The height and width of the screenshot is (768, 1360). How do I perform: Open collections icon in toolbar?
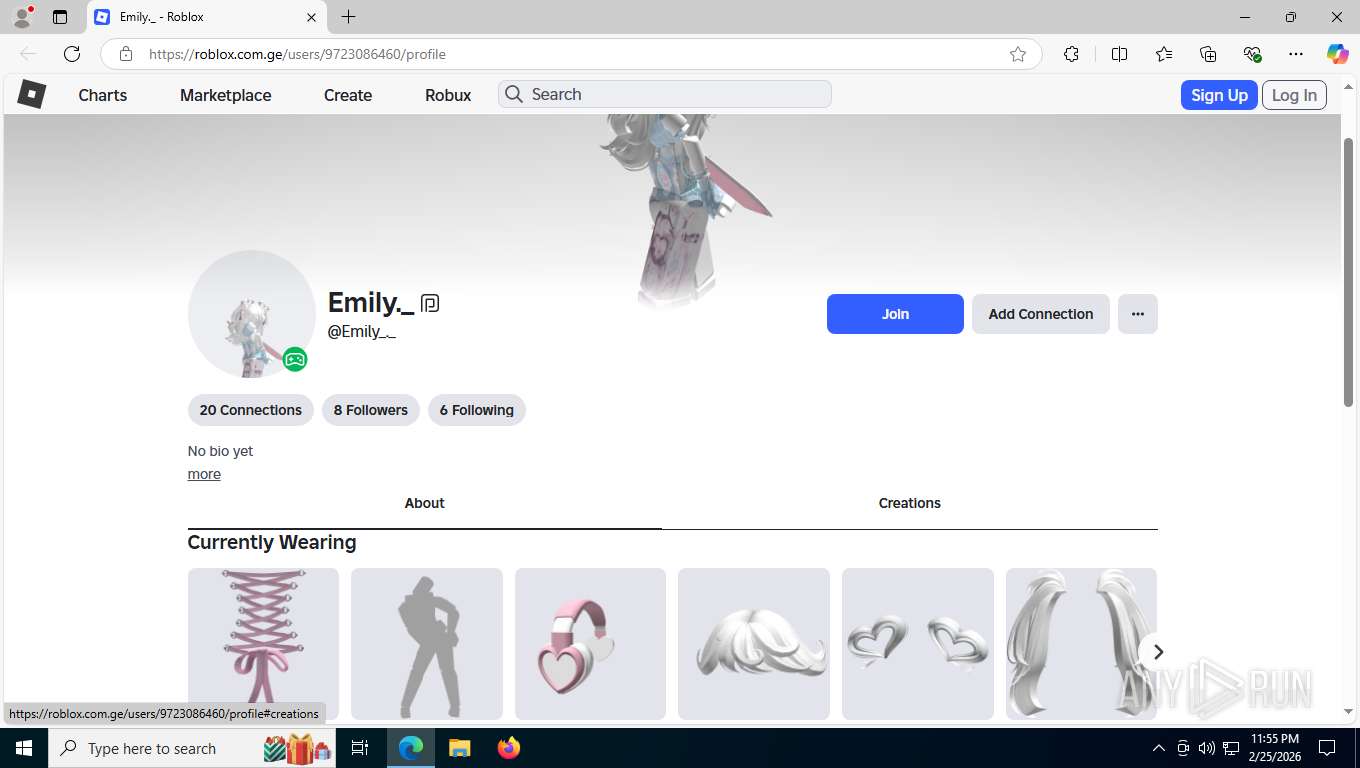(x=1208, y=54)
